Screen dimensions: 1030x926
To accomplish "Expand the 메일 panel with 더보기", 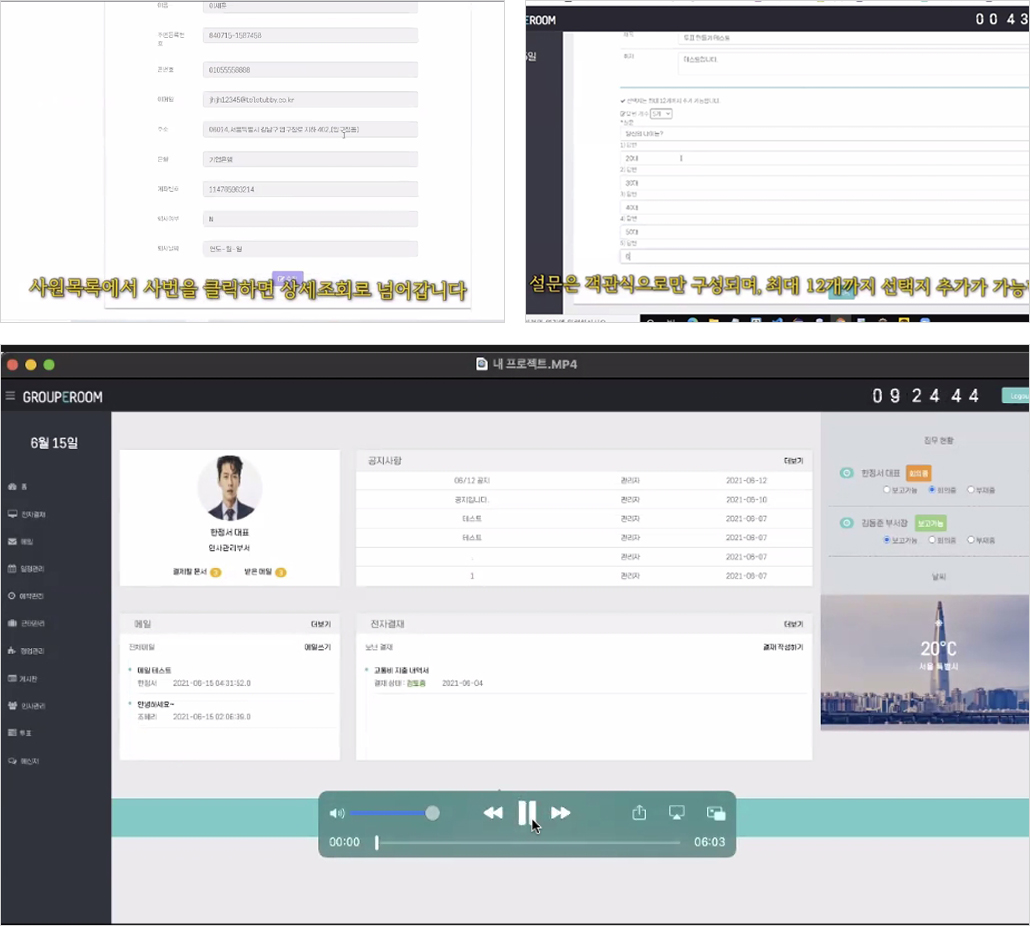I will point(321,624).
